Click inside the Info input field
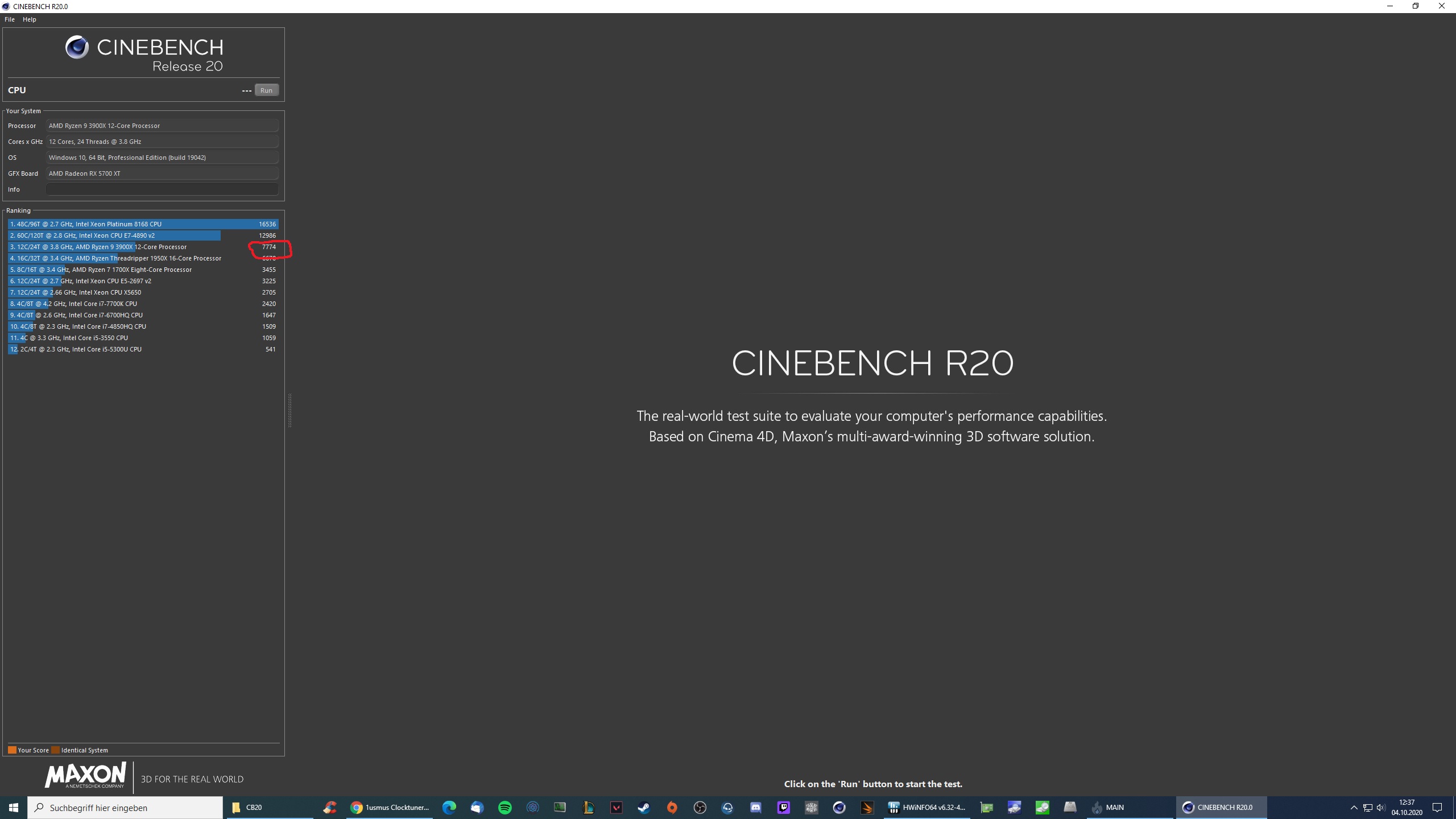Screen dimensions: 1456x819 (x=162, y=189)
